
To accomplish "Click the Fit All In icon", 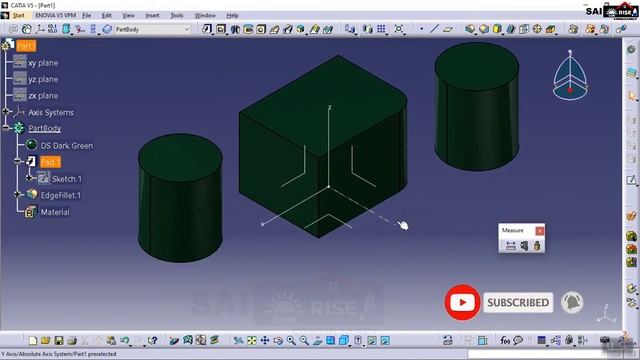I will point(252,340).
